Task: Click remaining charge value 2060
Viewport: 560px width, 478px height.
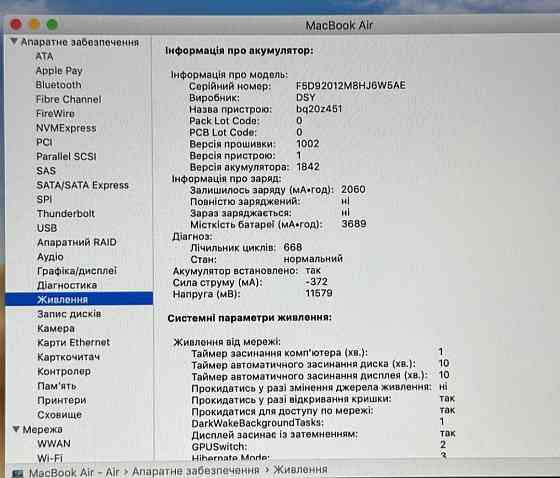Action: pyautogui.click(x=353, y=189)
